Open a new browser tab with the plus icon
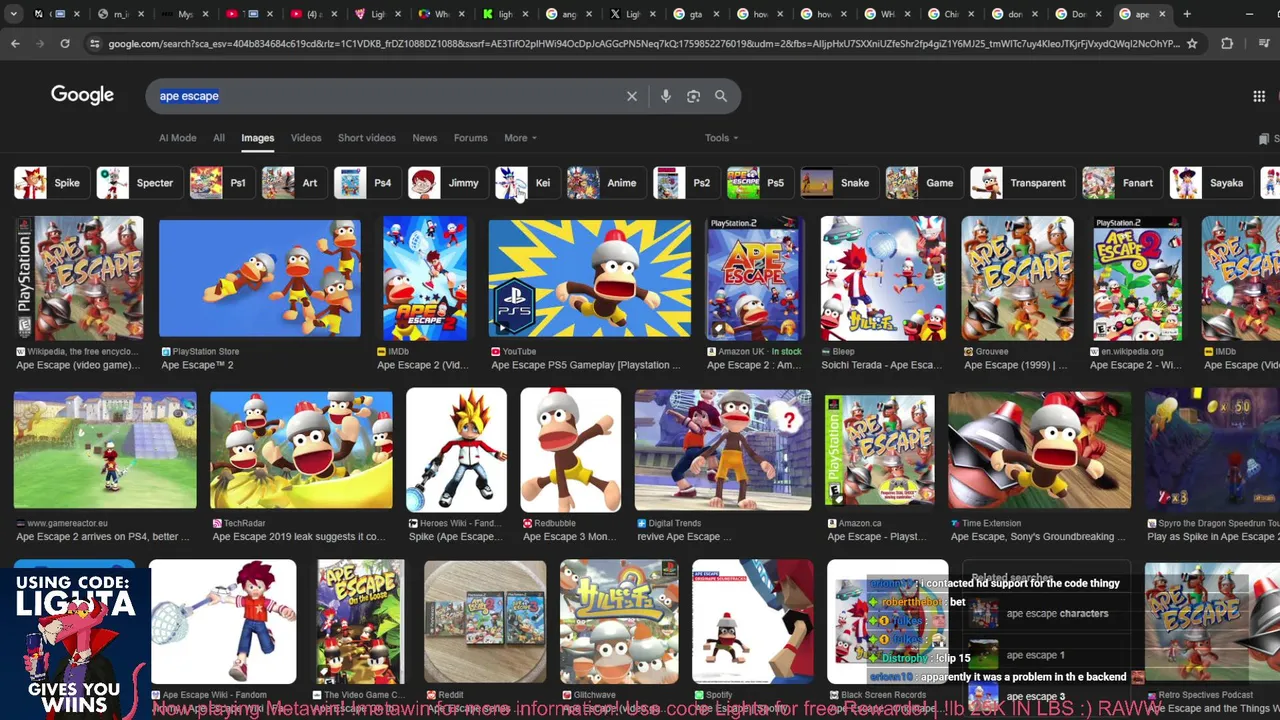This screenshot has height=720, width=1280. [1187, 14]
